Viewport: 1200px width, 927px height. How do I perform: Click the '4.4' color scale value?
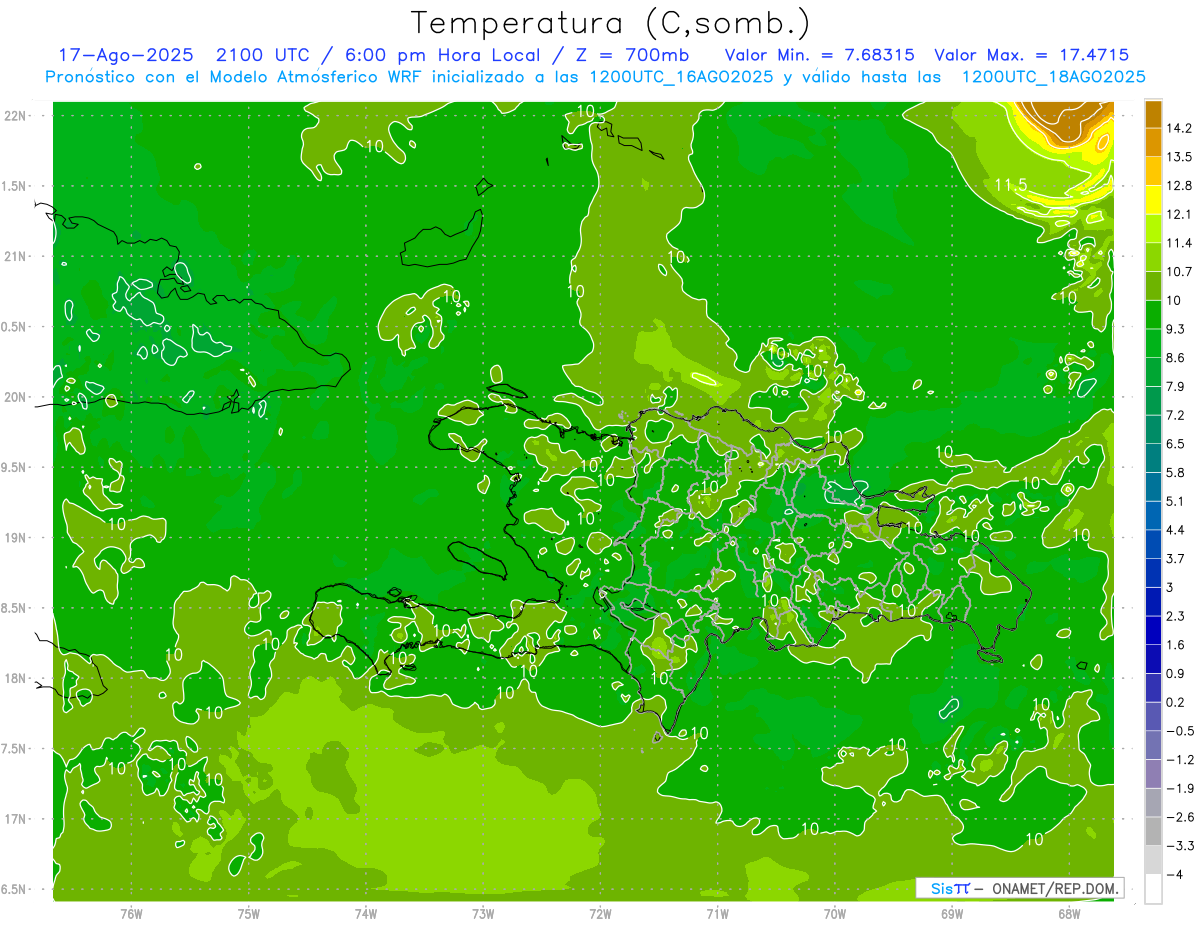pyautogui.click(x=1176, y=530)
